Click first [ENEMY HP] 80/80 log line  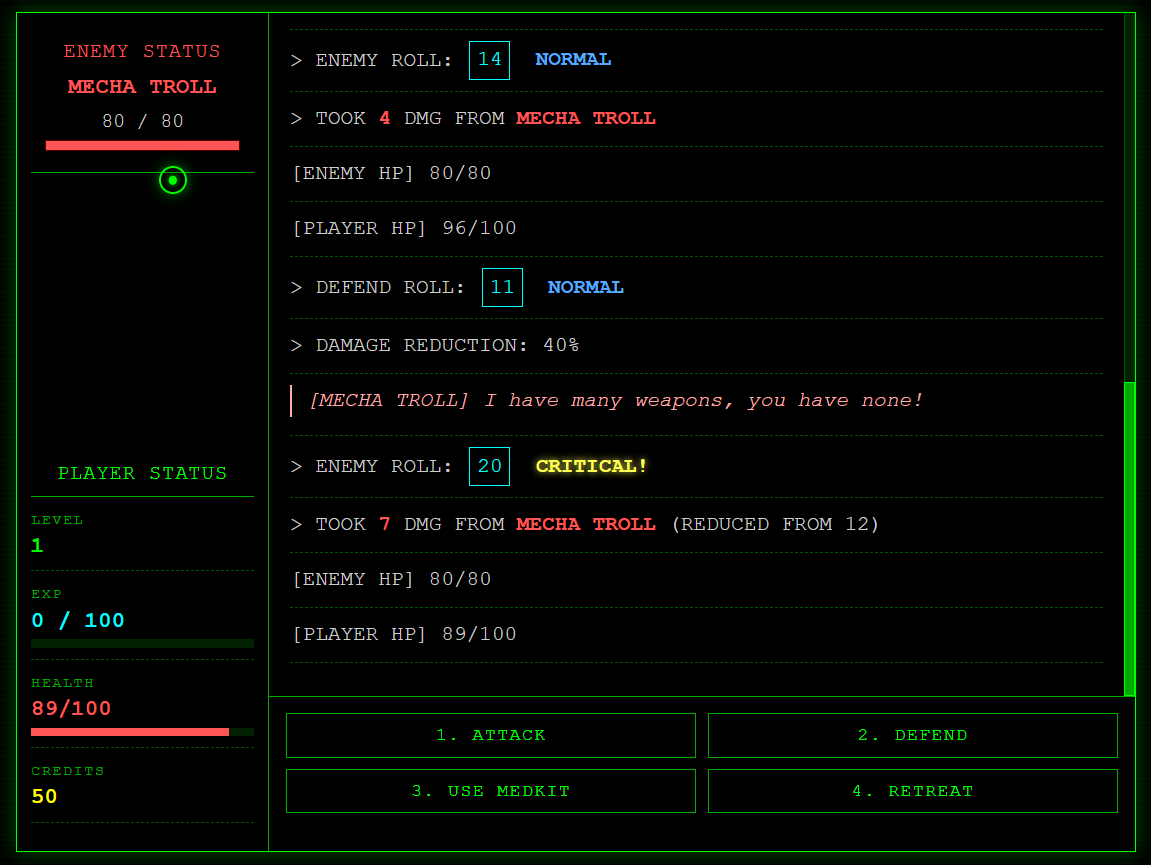click(x=697, y=173)
